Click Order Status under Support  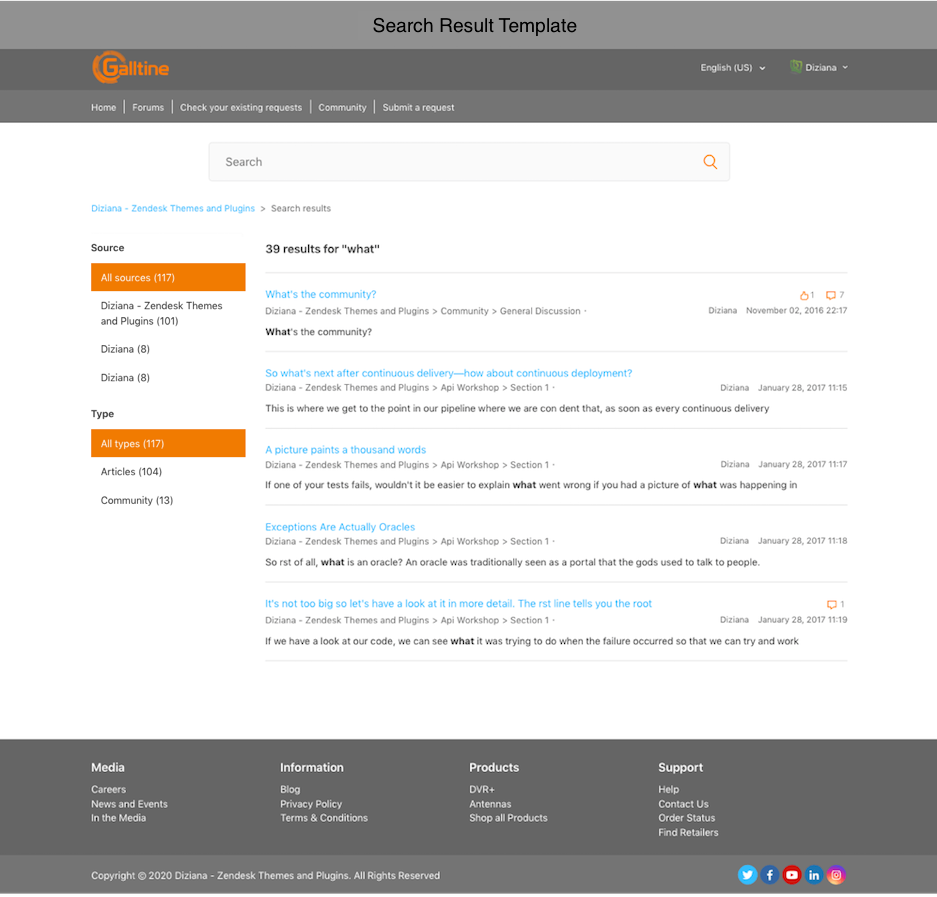687,818
